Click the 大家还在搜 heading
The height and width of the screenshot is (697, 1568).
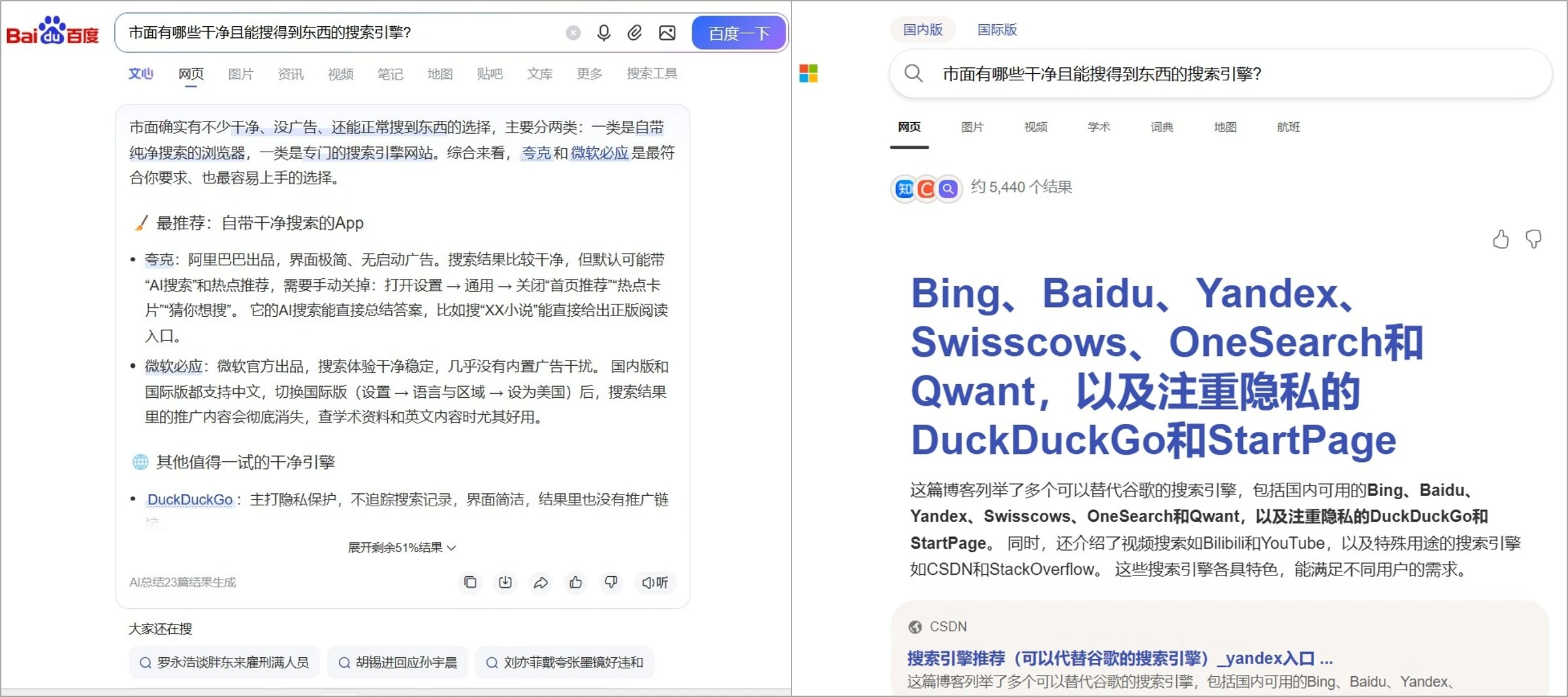(160, 628)
